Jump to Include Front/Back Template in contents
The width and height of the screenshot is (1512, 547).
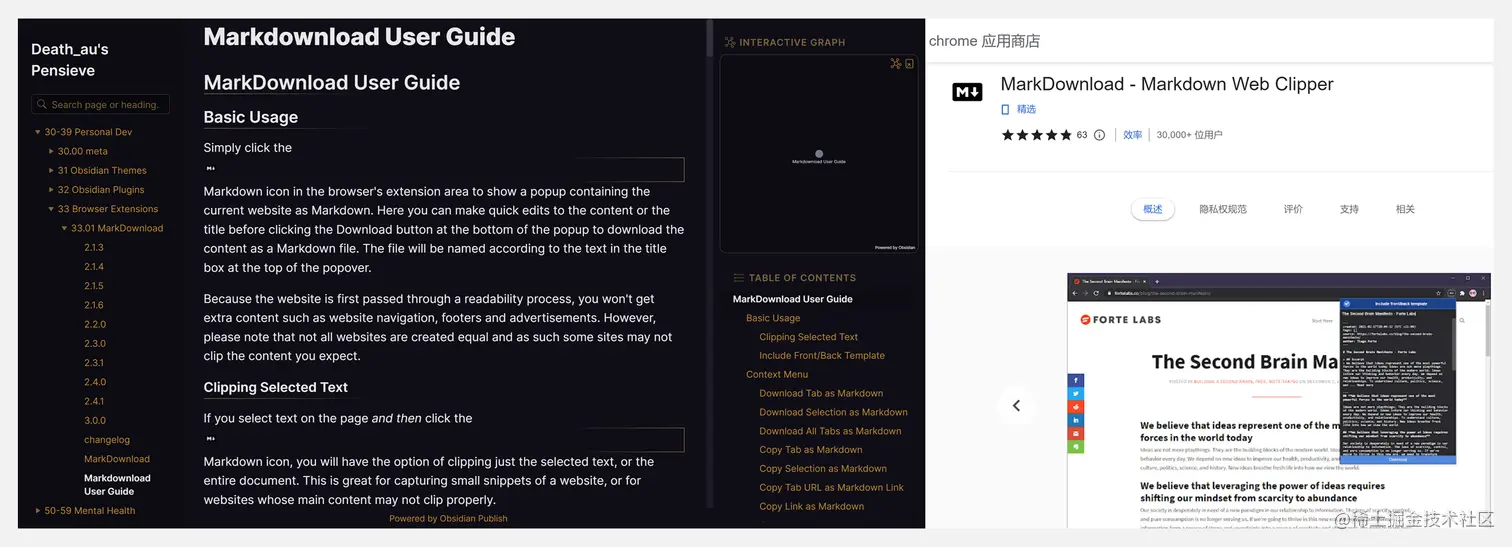pyautogui.click(x=822, y=355)
